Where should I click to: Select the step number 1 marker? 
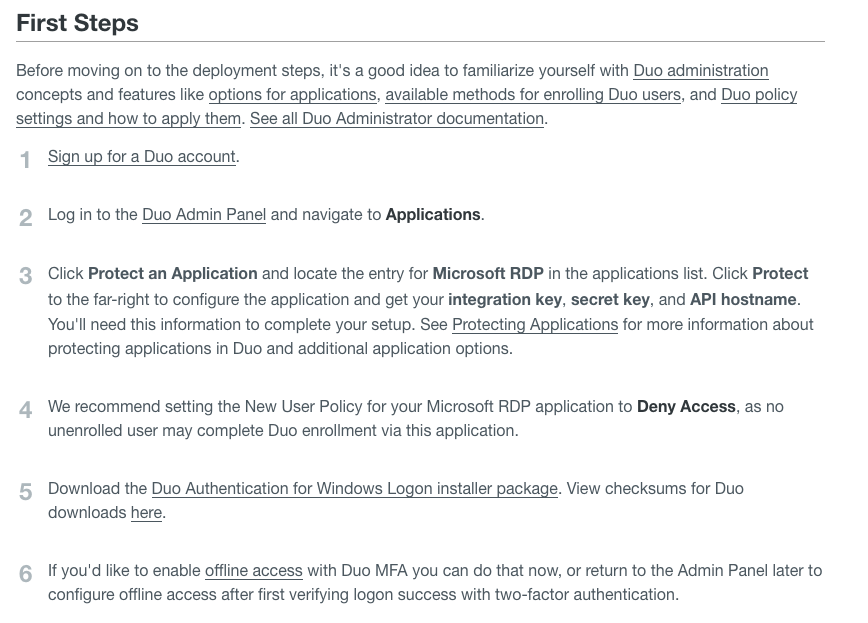[25, 158]
